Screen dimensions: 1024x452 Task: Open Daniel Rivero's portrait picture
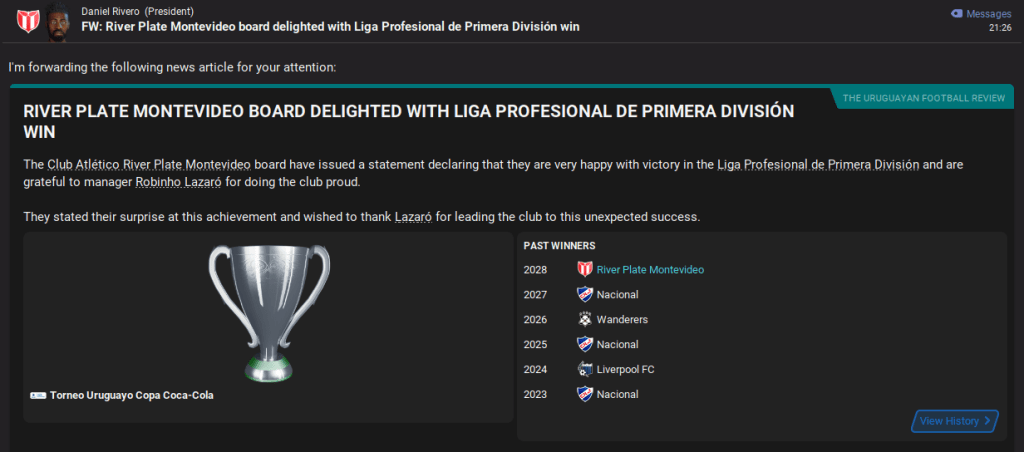(x=61, y=20)
